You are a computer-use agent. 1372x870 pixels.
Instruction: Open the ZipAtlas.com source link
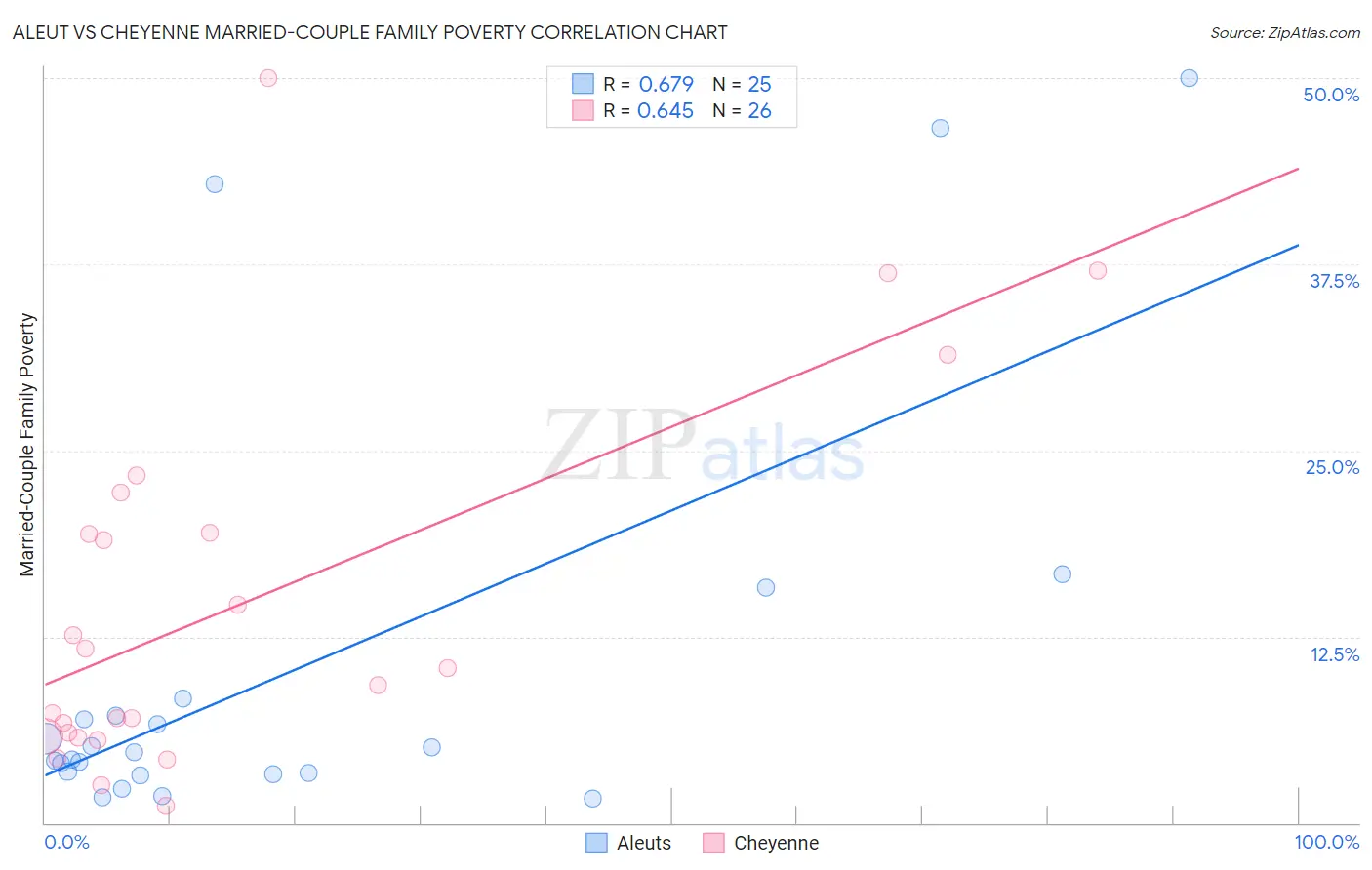1285,32
